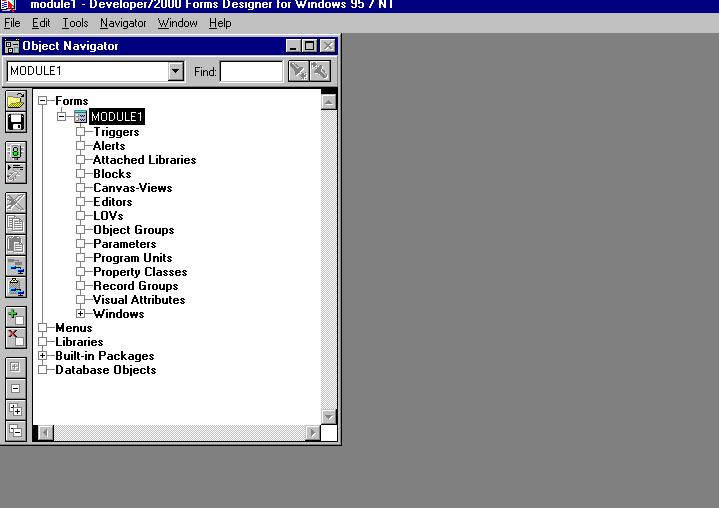Click the Find Previous flashlight icon
This screenshot has height=508, width=719.
[x=320, y=72]
